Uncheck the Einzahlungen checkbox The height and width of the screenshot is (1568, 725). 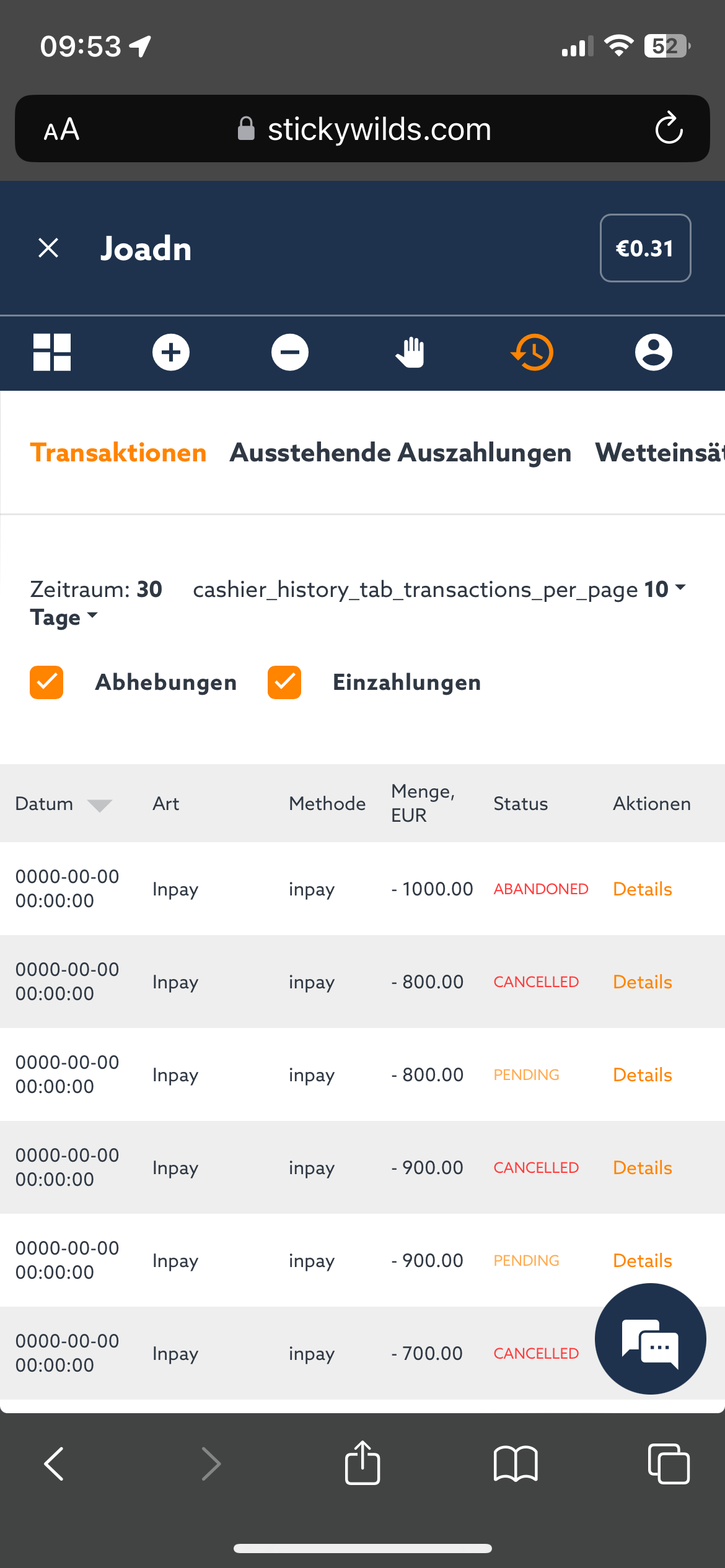[284, 682]
